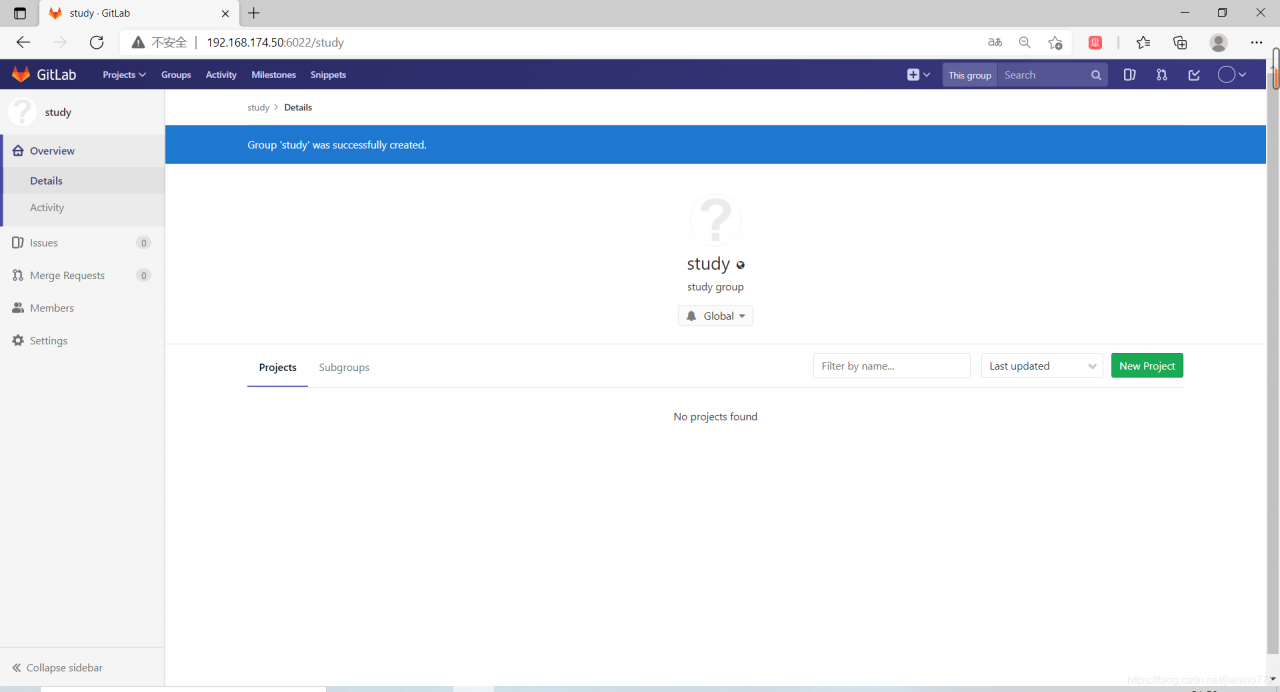Image resolution: width=1280 pixels, height=692 pixels.
Task: Open the browser Favorites list icon
Action: point(1143,42)
